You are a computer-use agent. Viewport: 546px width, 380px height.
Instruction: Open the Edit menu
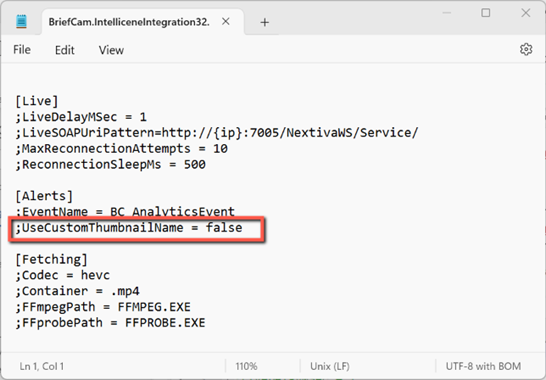click(65, 50)
